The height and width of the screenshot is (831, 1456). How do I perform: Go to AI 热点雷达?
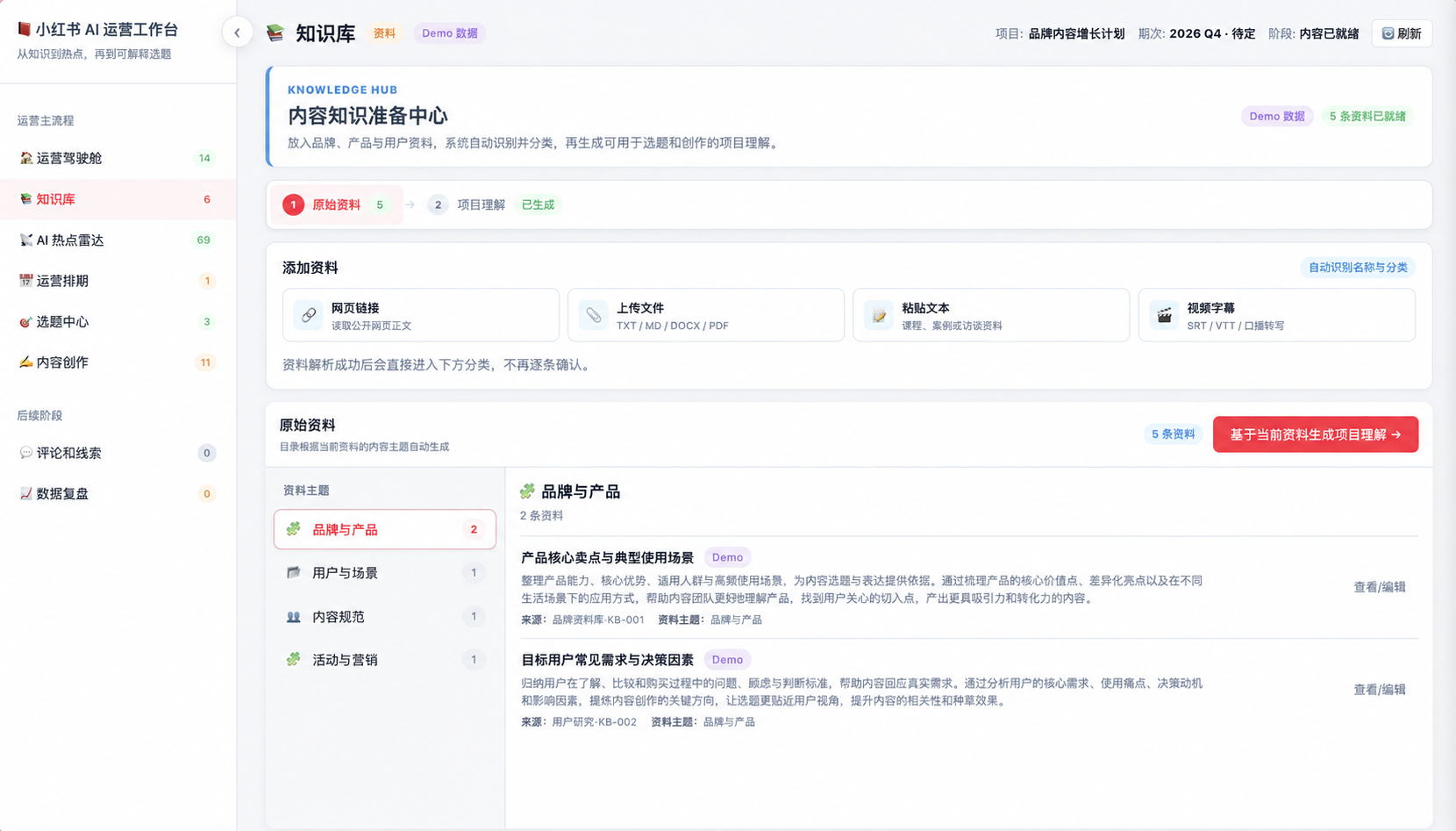pos(118,240)
